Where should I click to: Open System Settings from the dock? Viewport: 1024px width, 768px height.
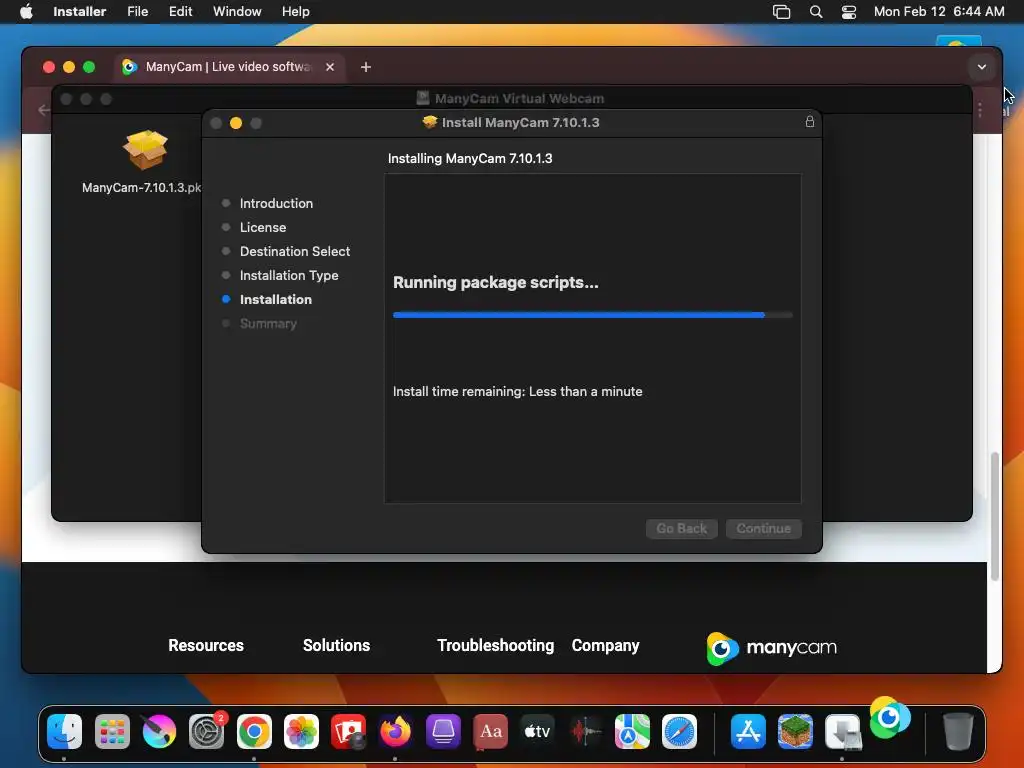click(x=207, y=731)
